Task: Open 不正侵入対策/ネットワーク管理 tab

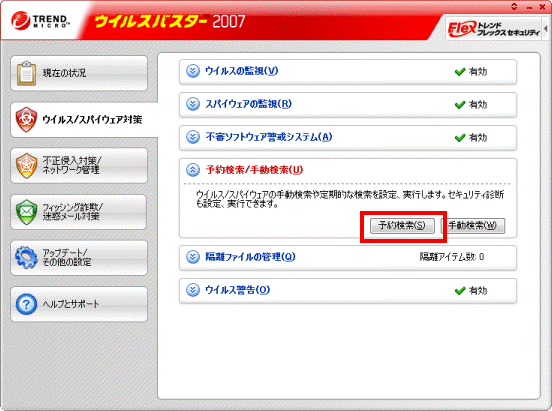Action: click(79, 166)
